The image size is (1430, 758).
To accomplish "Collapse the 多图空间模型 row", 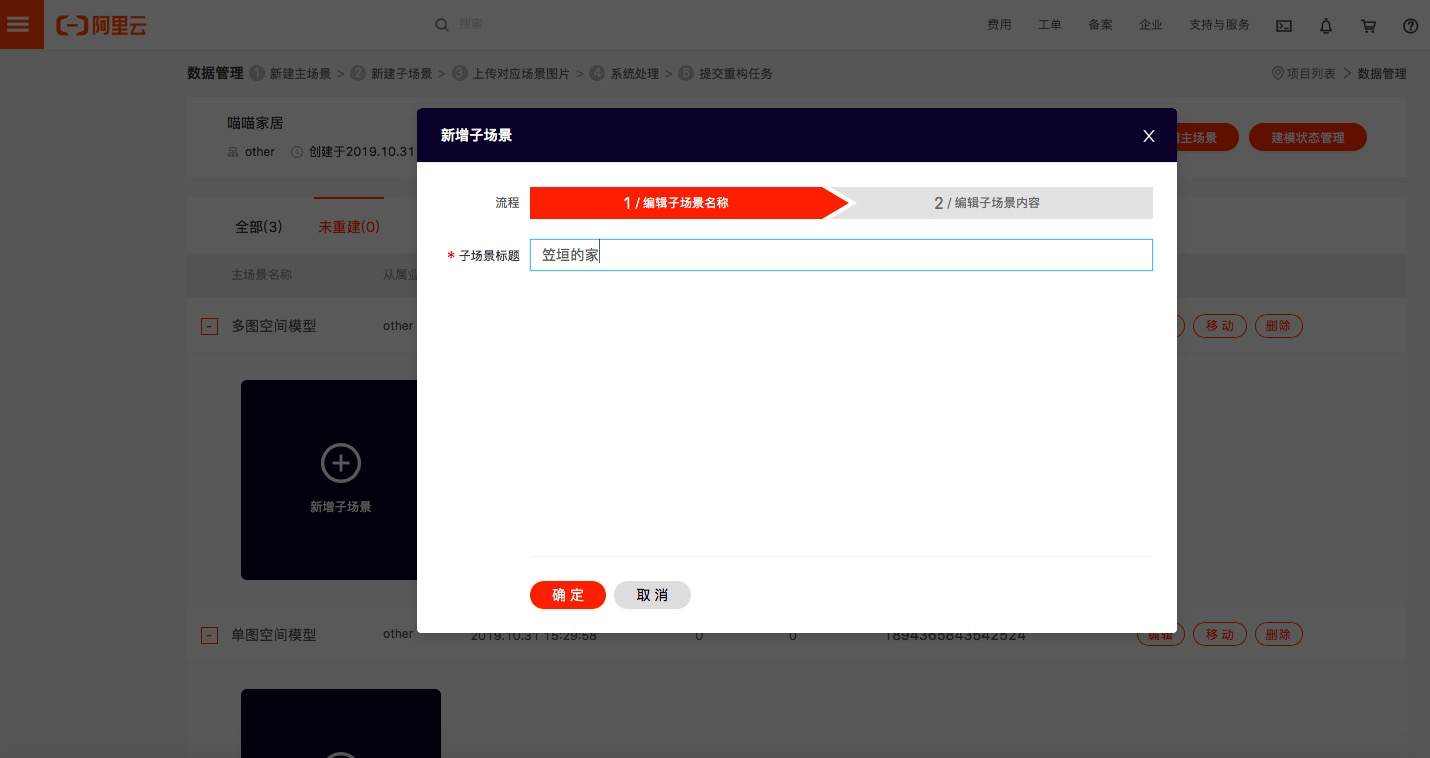I will (209, 326).
